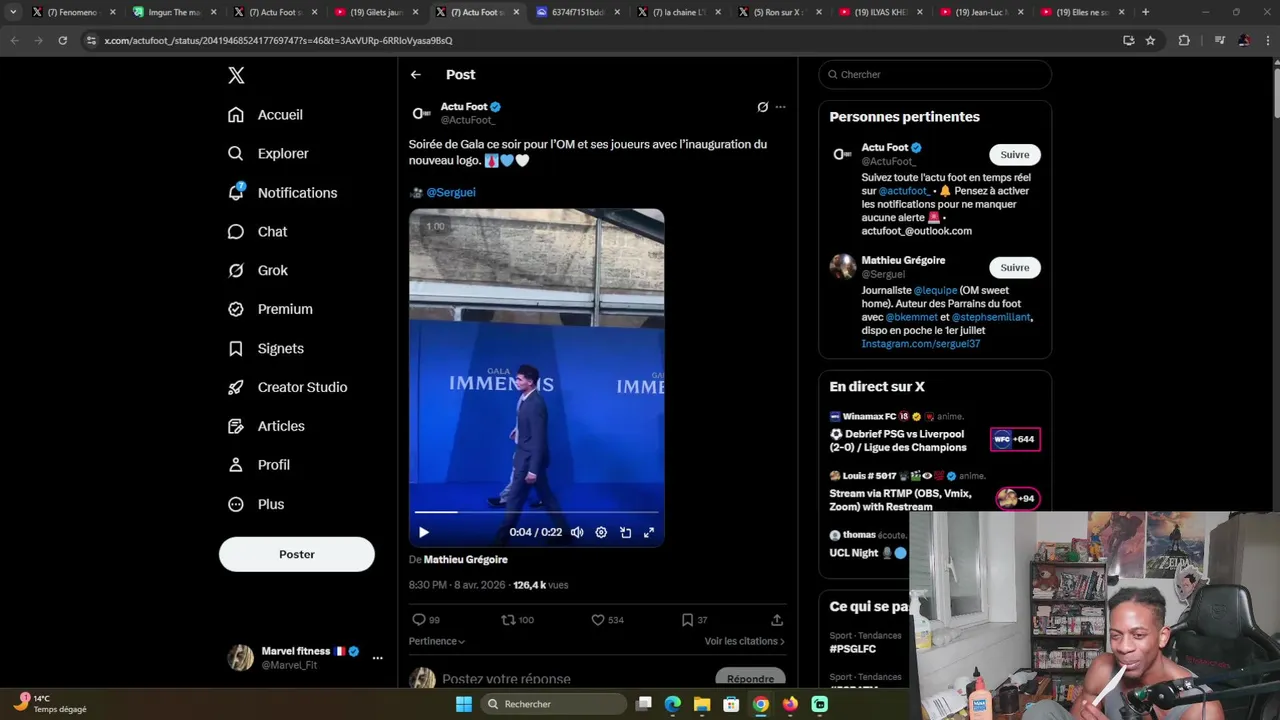Image resolution: width=1280 pixels, height=720 pixels.
Task: Click taskbar Rechercher search box
Action: coord(553,704)
